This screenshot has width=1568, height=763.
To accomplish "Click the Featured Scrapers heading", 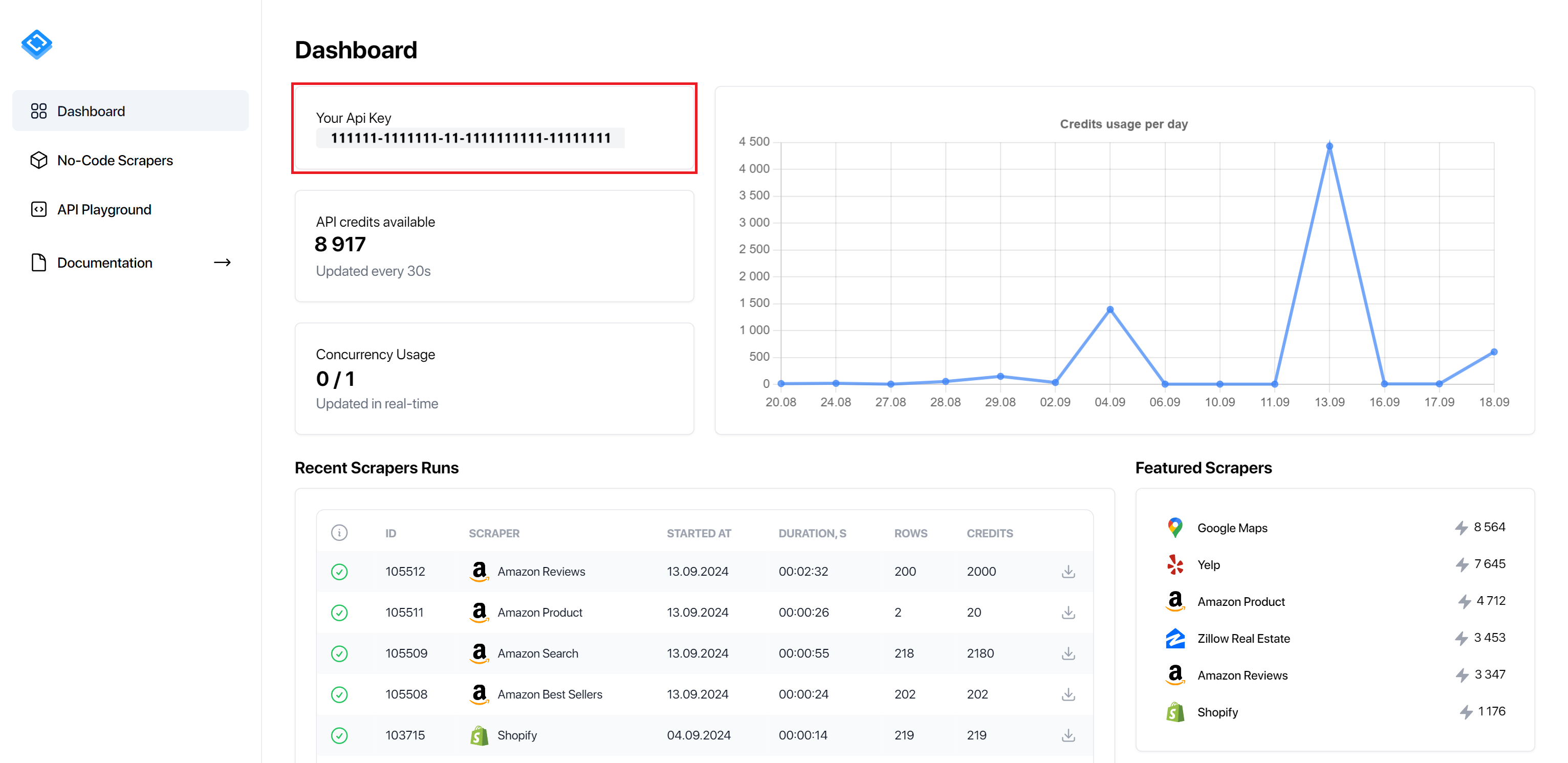I will tap(1203, 467).
